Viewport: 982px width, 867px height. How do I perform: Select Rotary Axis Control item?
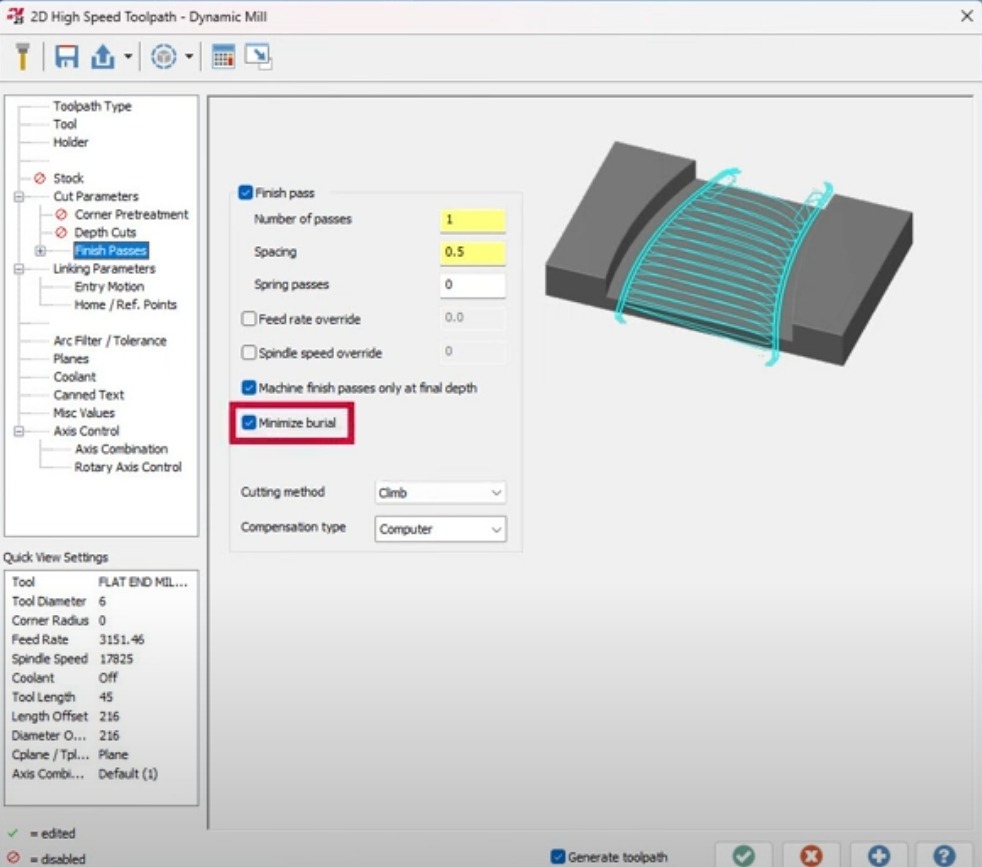click(x=128, y=467)
